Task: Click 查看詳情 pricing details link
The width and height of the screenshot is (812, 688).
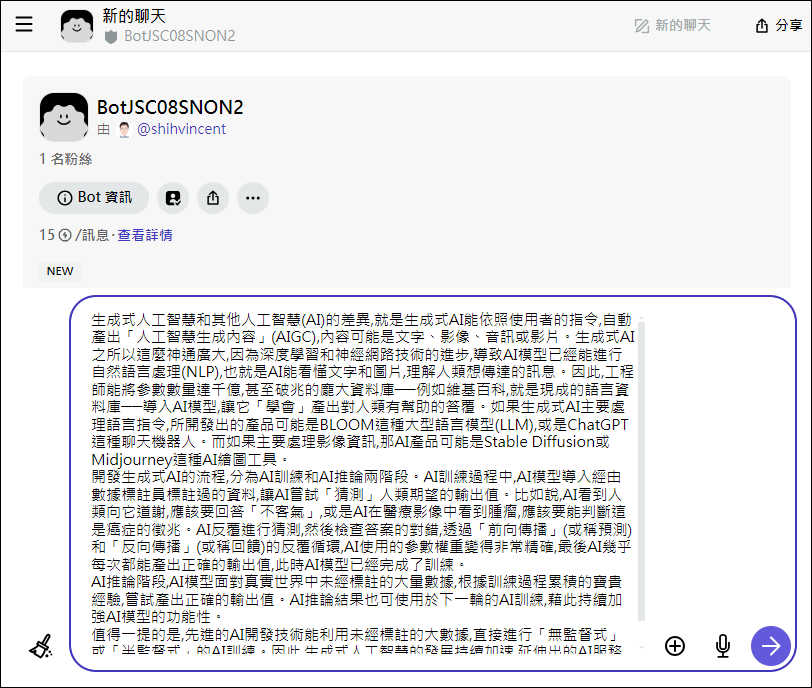Action: point(145,236)
